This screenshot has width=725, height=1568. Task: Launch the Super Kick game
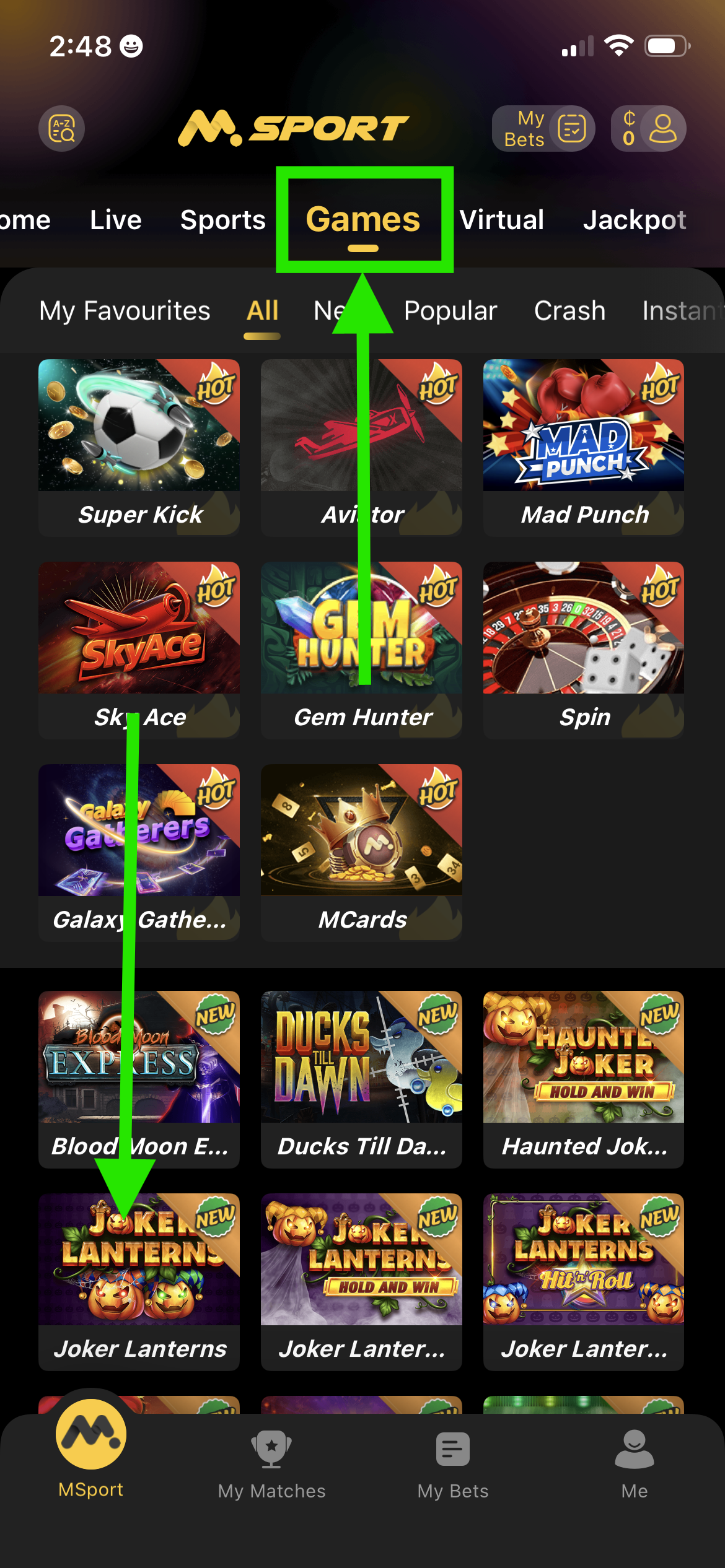pyautogui.click(x=139, y=447)
